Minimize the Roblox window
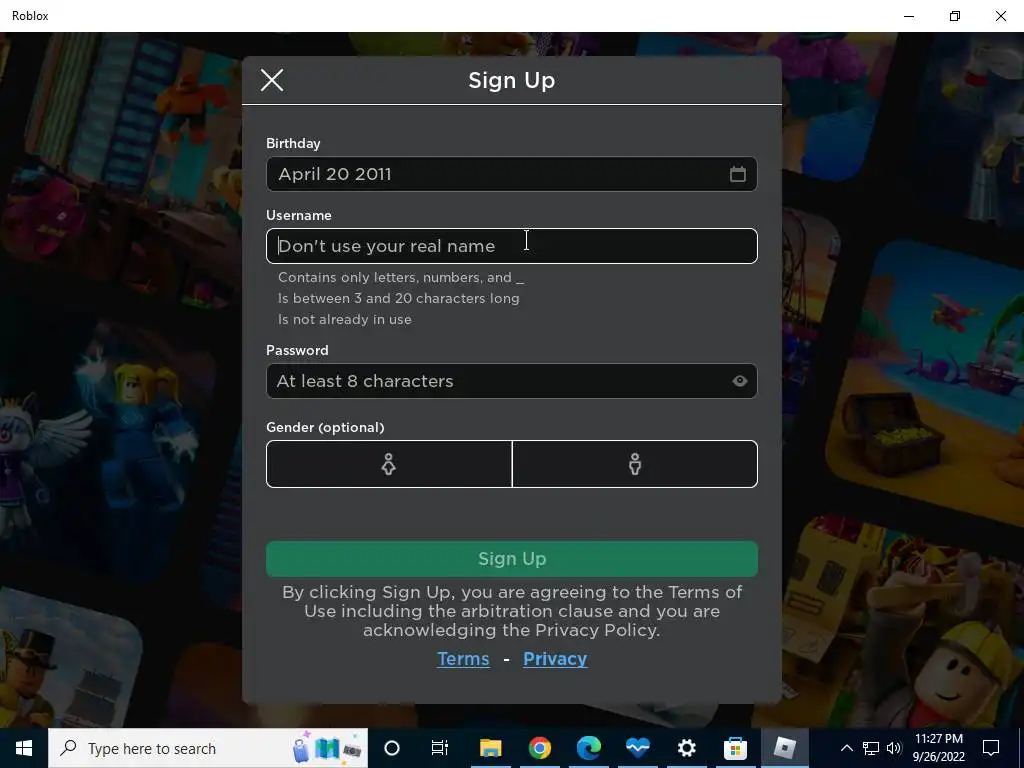 click(x=909, y=16)
